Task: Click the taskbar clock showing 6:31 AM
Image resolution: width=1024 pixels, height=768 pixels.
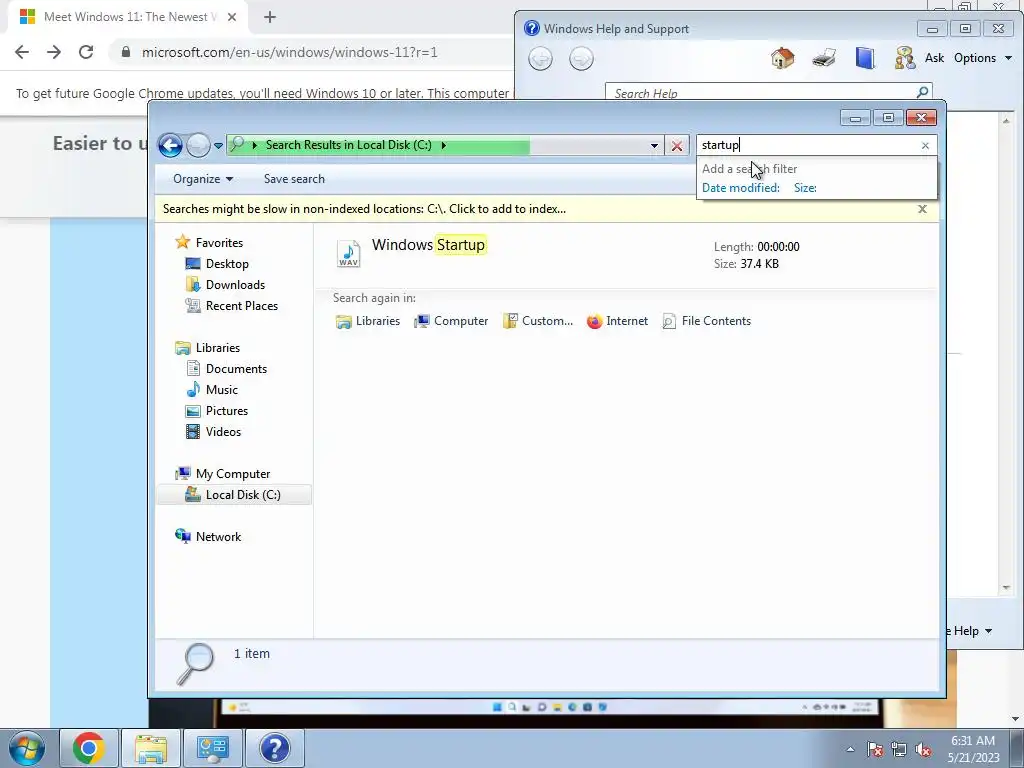Action: pyautogui.click(x=973, y=749)
